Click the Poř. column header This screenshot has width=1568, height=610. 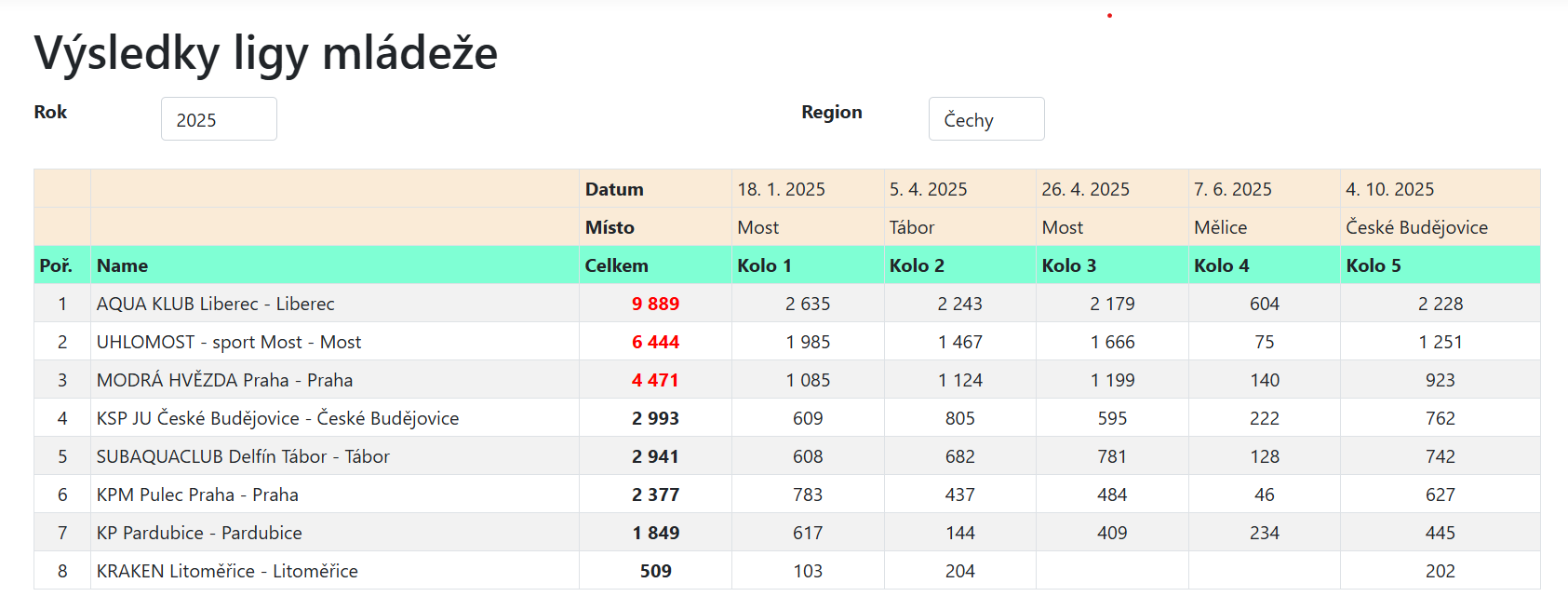coord(56,265)
